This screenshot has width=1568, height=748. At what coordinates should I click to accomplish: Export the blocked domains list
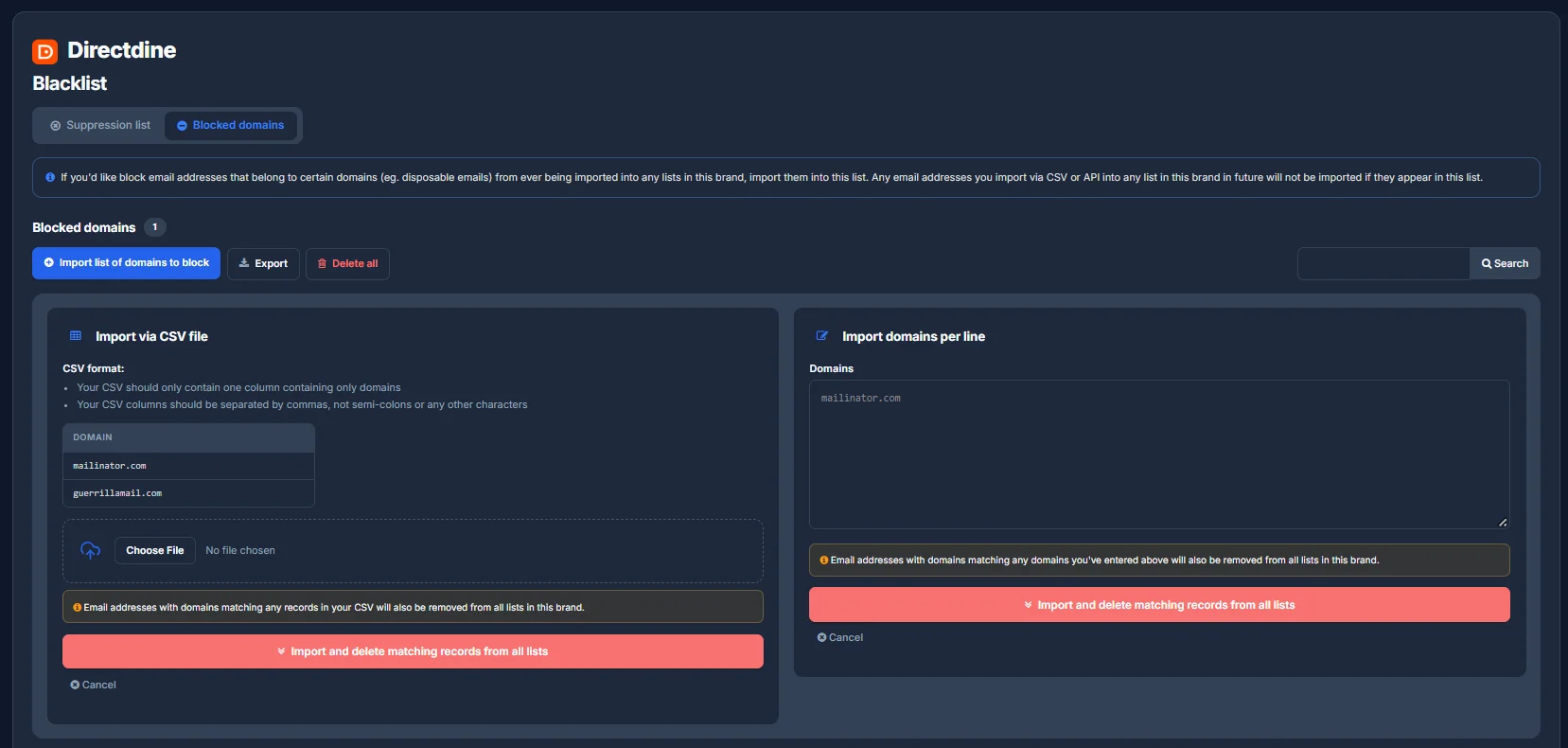(x=263, y=263)
